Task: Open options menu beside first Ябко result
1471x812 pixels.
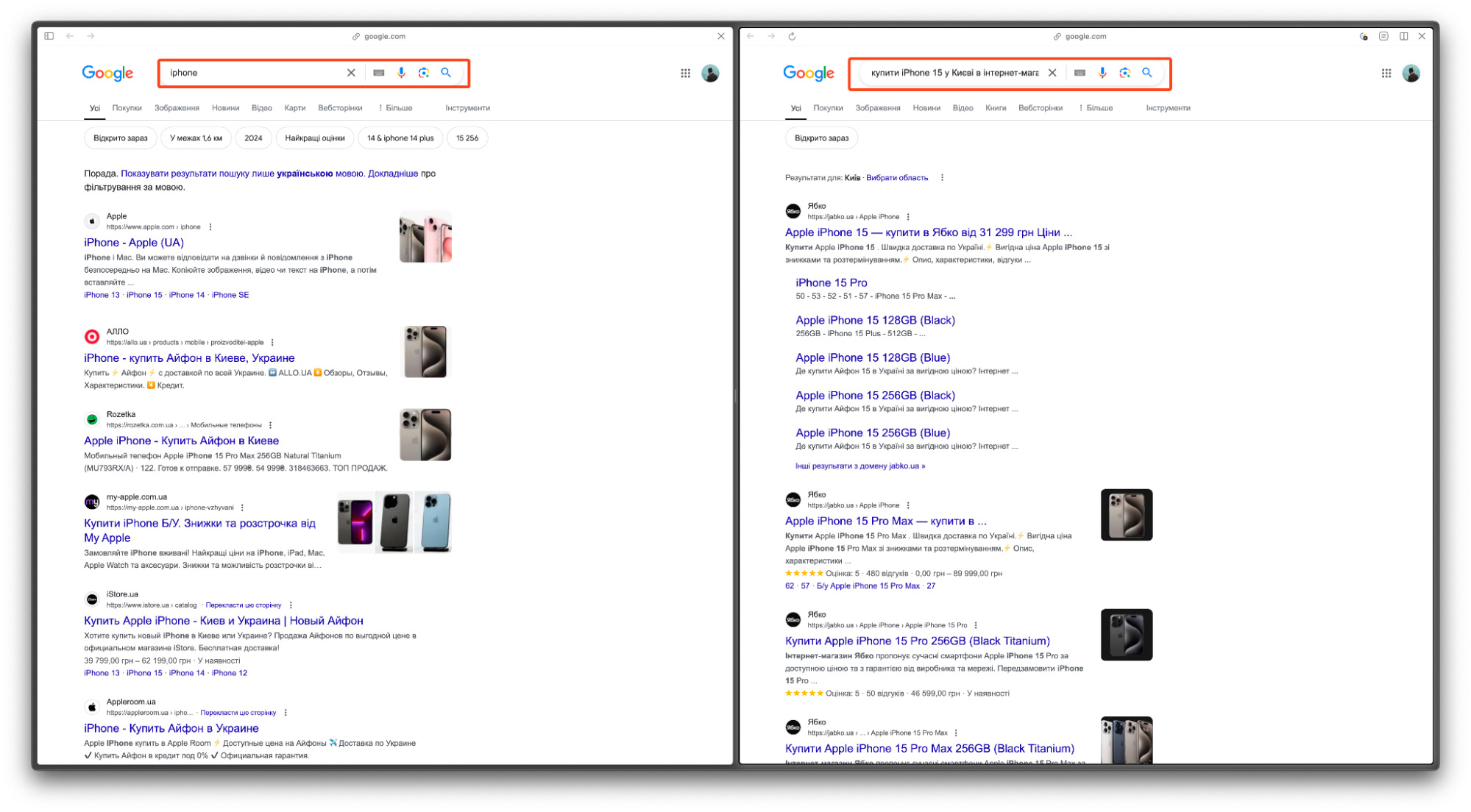Action: (x=908, y=217)
